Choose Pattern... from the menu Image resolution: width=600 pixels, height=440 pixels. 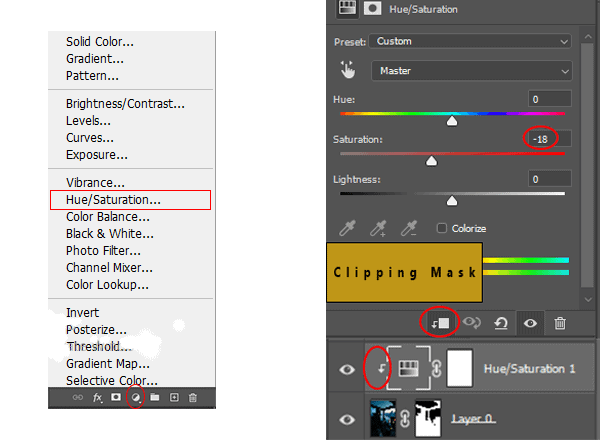click(x=92, y=76)
